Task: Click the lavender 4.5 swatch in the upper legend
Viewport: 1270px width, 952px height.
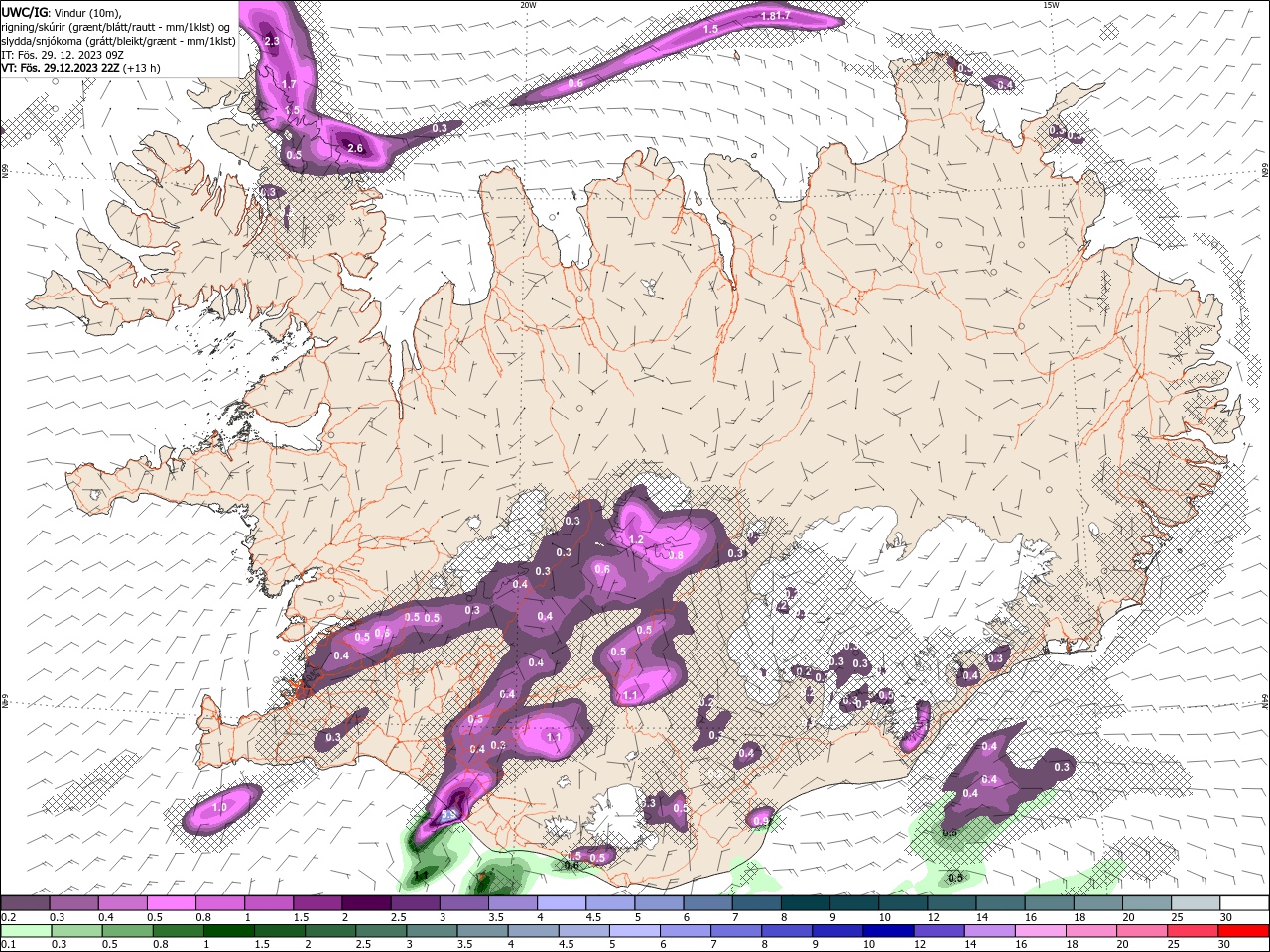Action: 609,903
